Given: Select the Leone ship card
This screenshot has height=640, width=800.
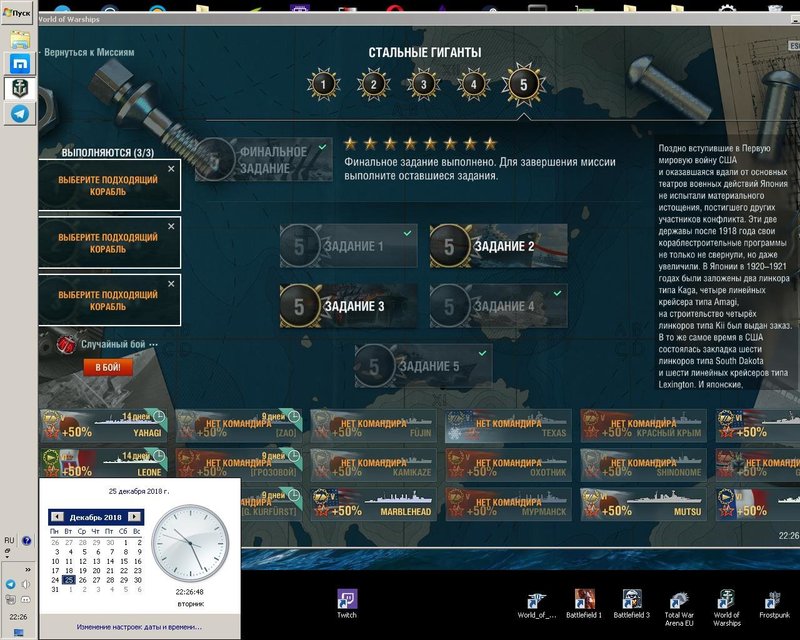Looking at the screenshot, I should (x=104, y=464).
